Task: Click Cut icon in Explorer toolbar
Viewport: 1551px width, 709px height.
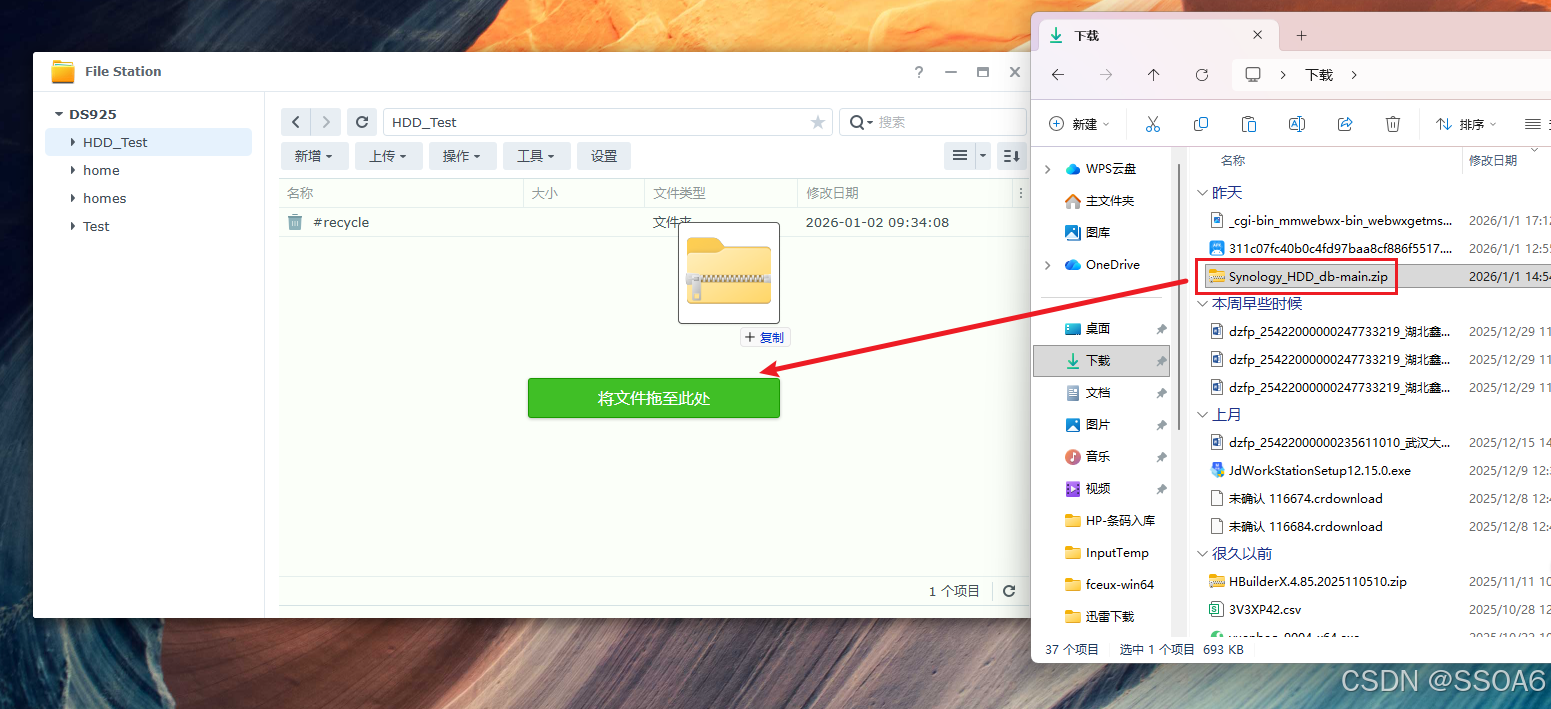Action: click(x=1152, y=124)
